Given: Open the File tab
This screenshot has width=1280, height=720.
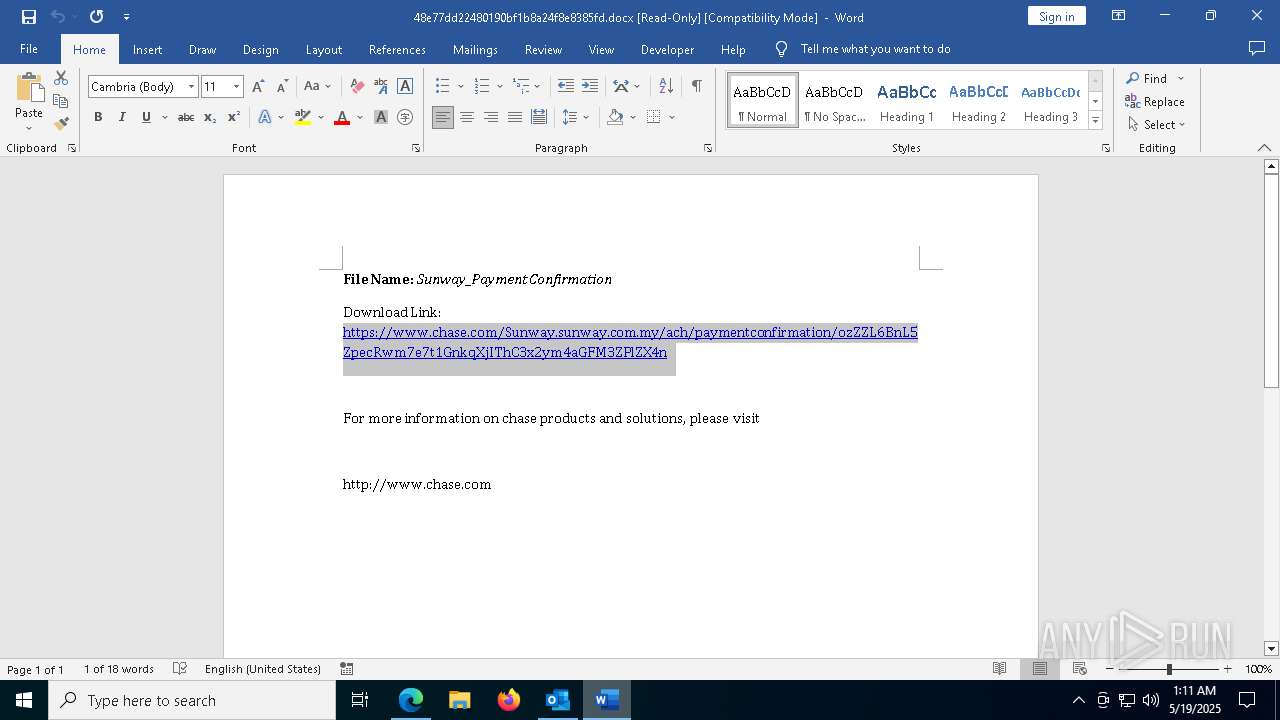Looking at the screenshot, I should (x=29, y=49).
